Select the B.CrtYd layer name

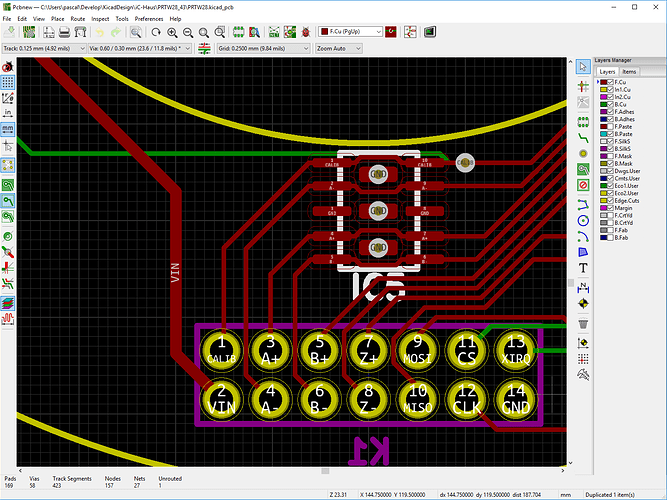point(624,223)
